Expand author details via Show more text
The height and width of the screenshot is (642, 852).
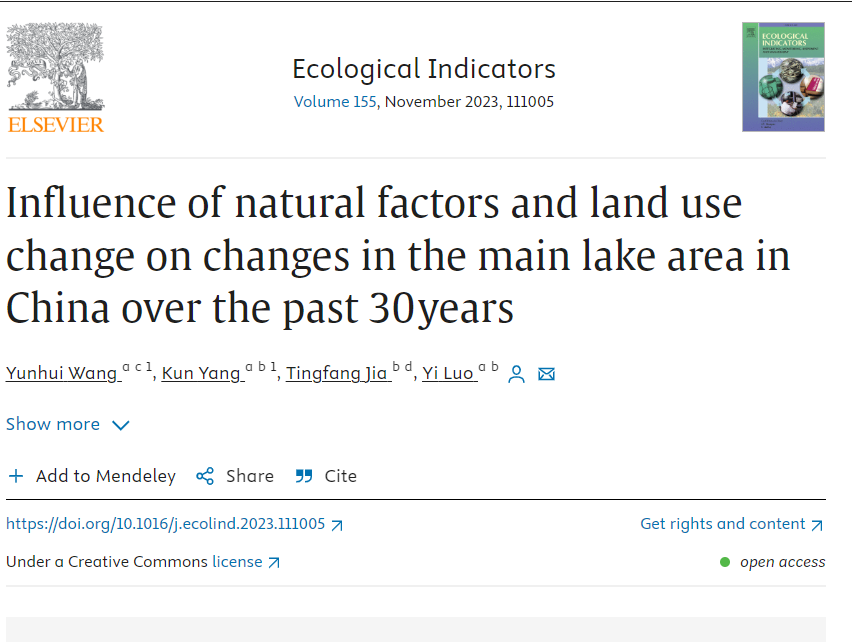(53, 424)
